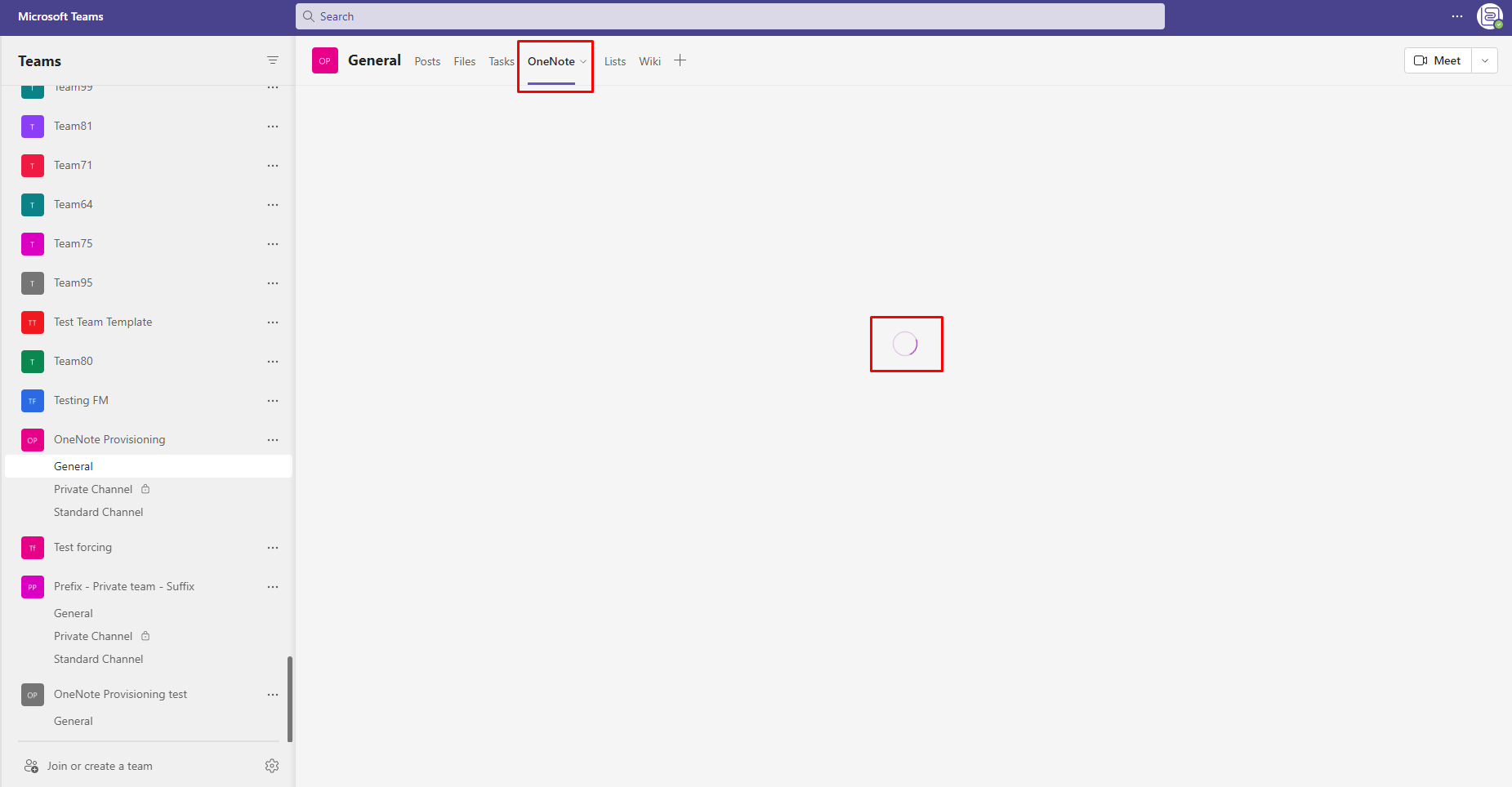Switch to the Files tab
This screenshot has width=1512, height=787.
click(465, 61)
